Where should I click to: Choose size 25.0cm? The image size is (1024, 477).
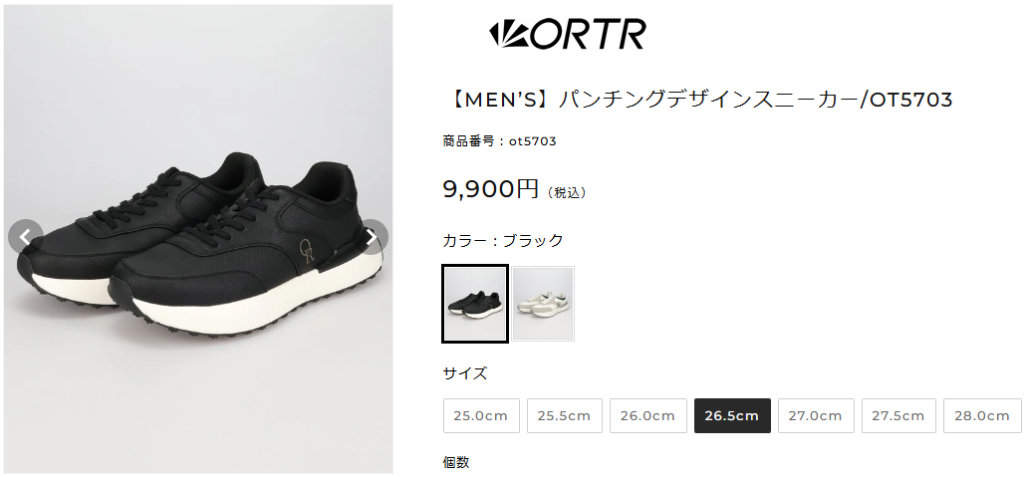[x=481, y=416]
